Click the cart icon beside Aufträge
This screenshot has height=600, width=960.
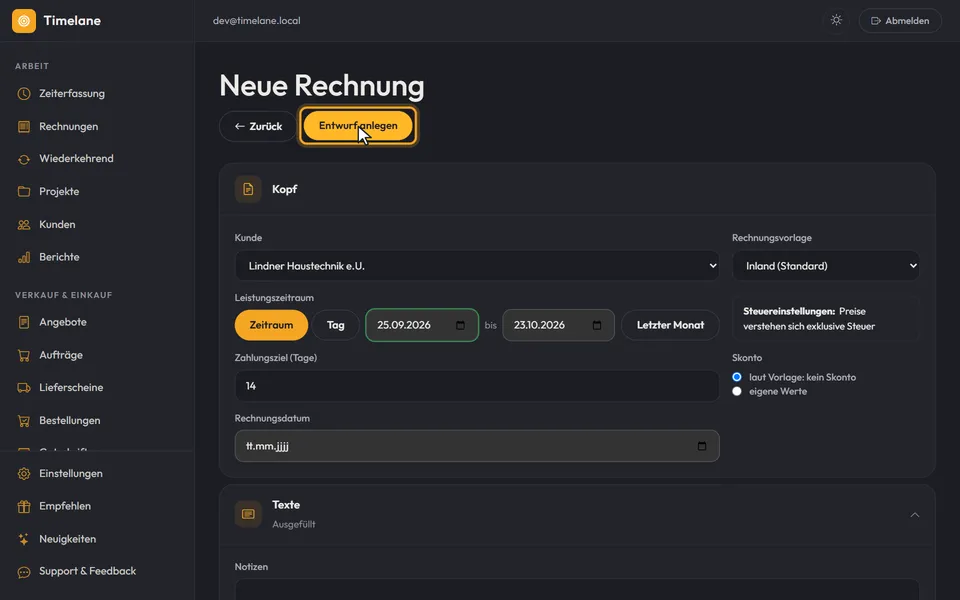pyautogui.click(x=24, y=355)
